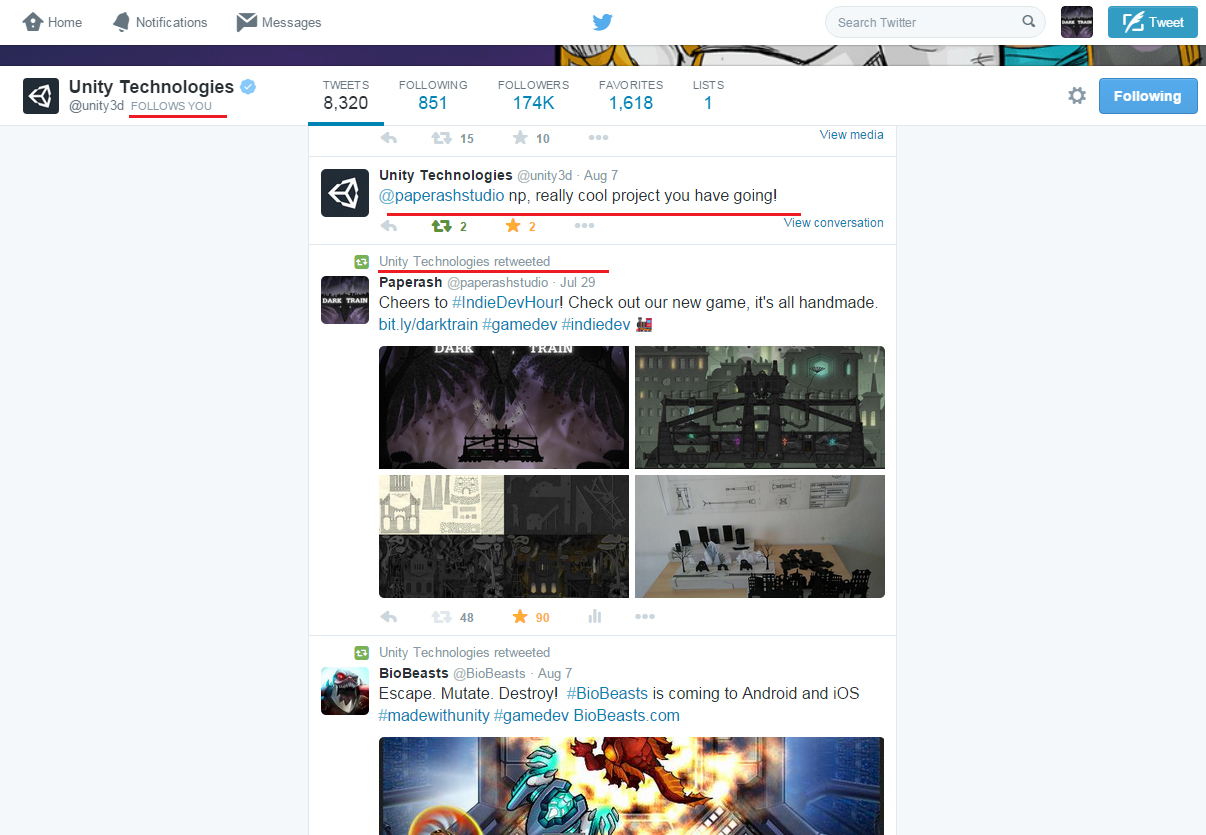Open BioBeasts author name
Viewport: 1206px width, 835px height.
[x=414, y=673]
